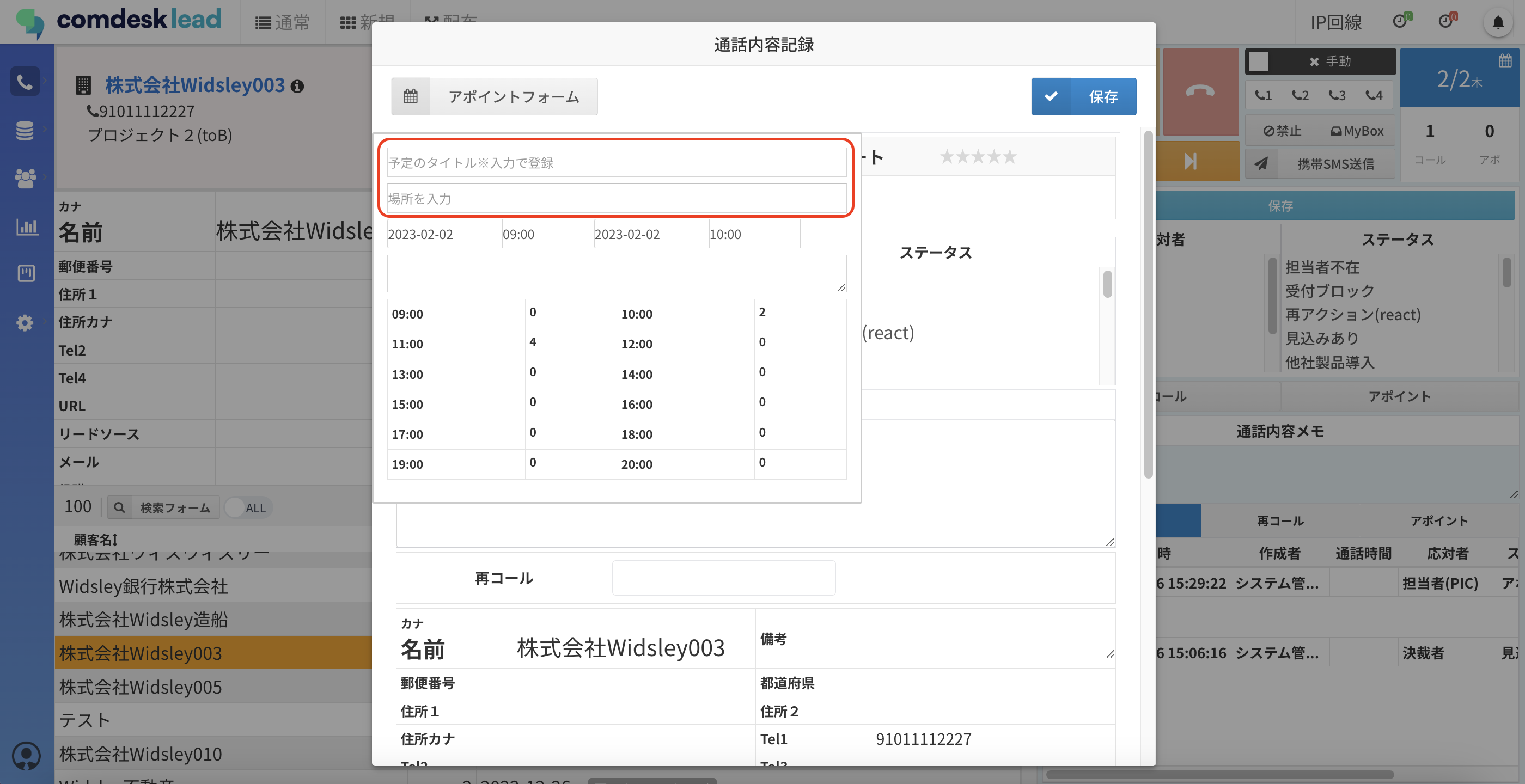Viewport: 1525px width, 784px height.
Task: Click the 場所を入力 location field
Action: tap(617, 198)
